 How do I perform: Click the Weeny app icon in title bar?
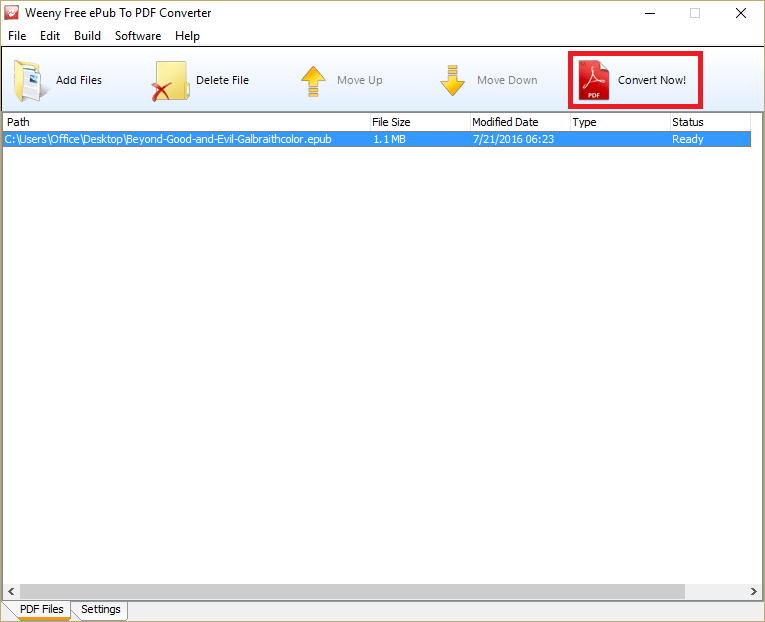(12, 13)
